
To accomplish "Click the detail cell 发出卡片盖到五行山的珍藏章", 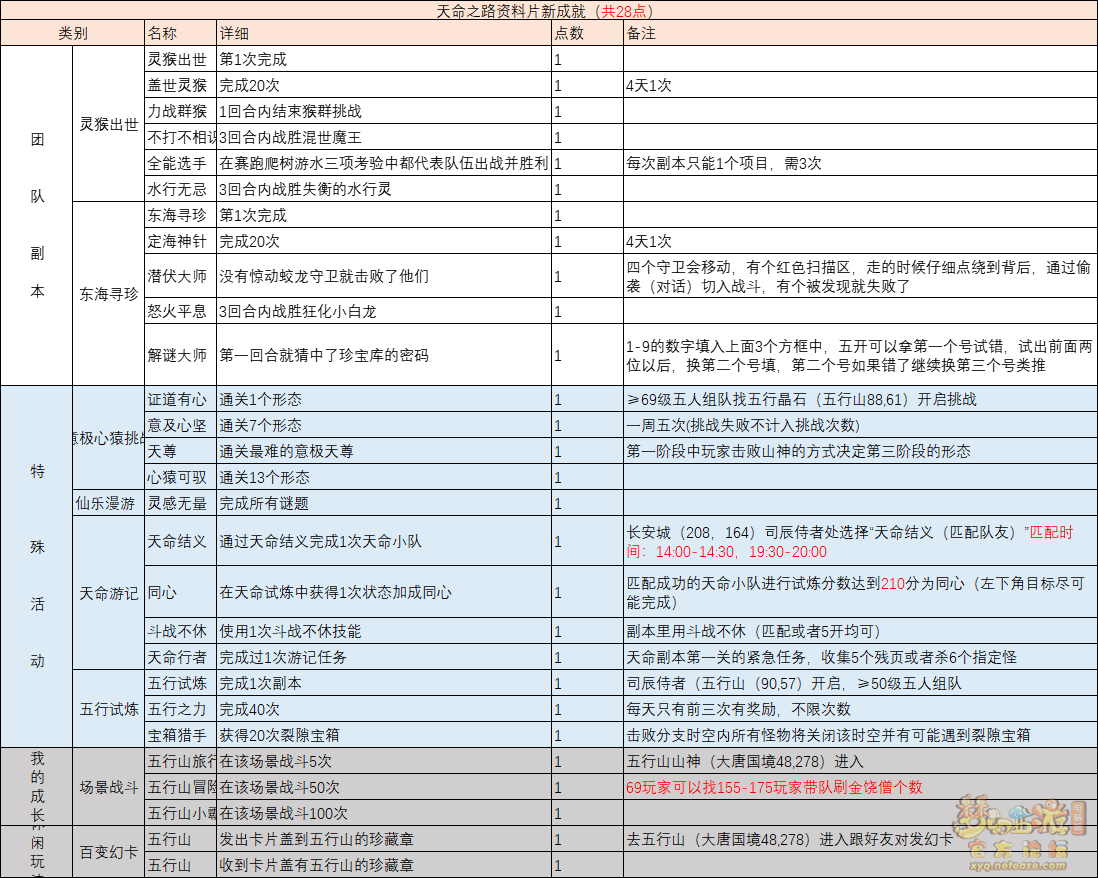I will [x=384, y=839].
